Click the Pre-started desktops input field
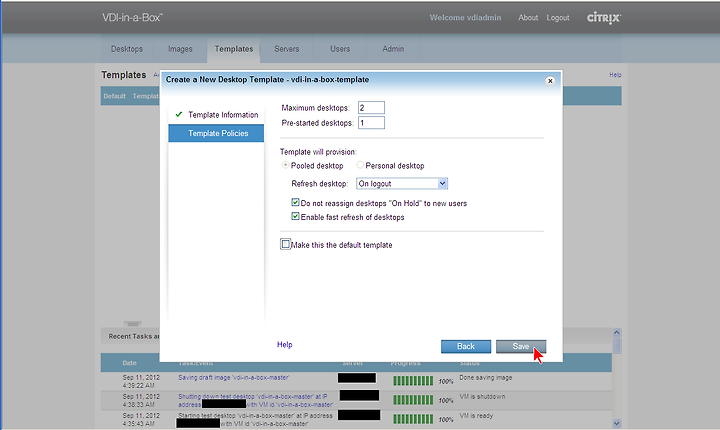720x430 pixels. click(371, 123)
